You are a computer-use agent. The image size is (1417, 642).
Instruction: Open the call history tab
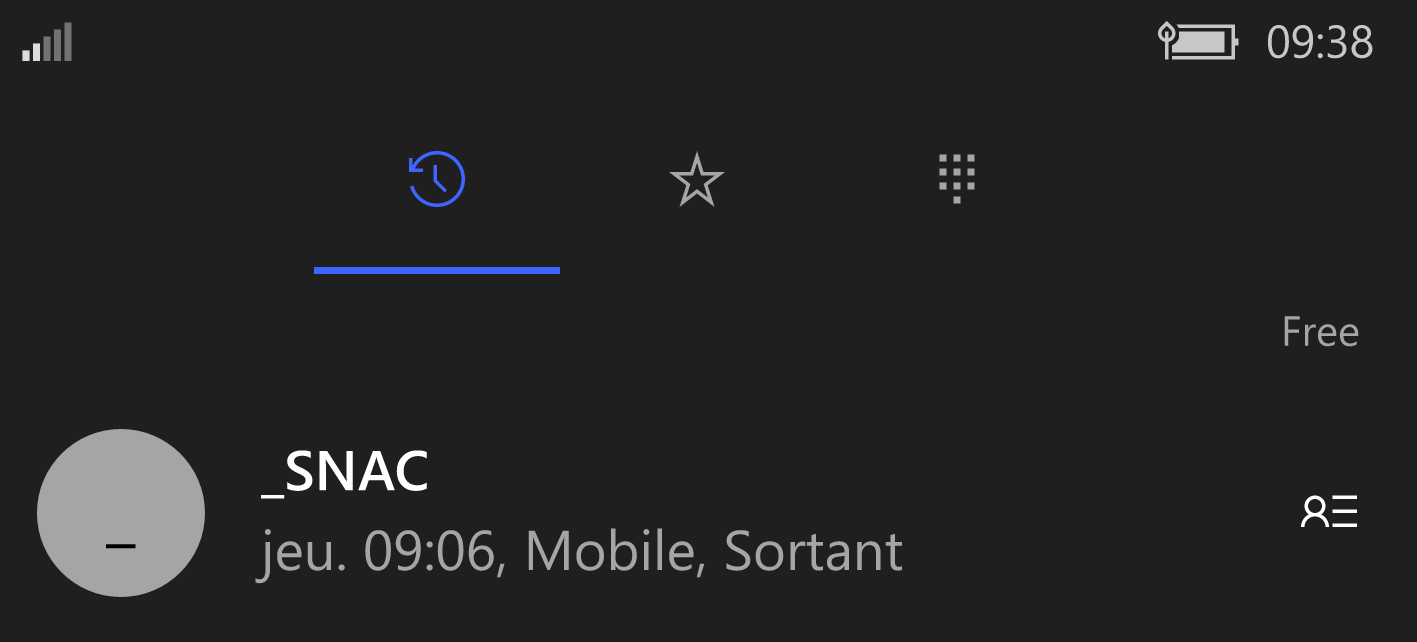[x=437, y=180]
